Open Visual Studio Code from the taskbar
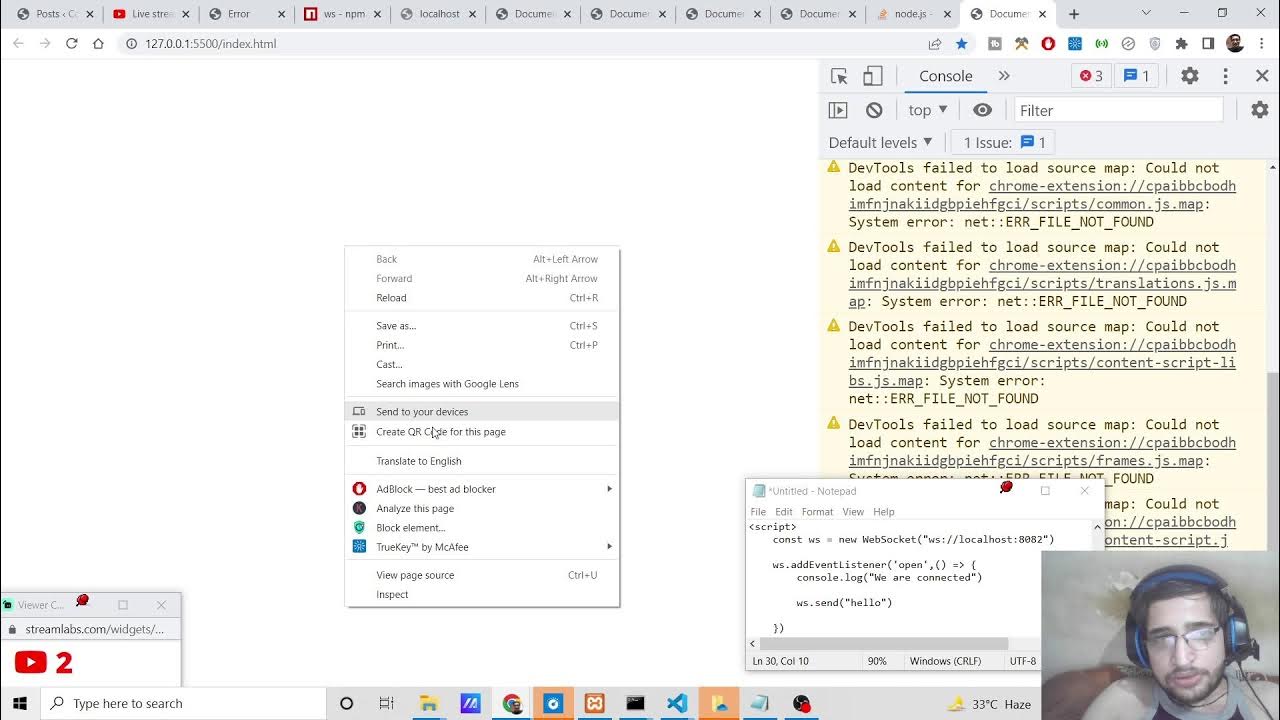The width and height of the screenshot is (1280, 720). tap(677, 703)
